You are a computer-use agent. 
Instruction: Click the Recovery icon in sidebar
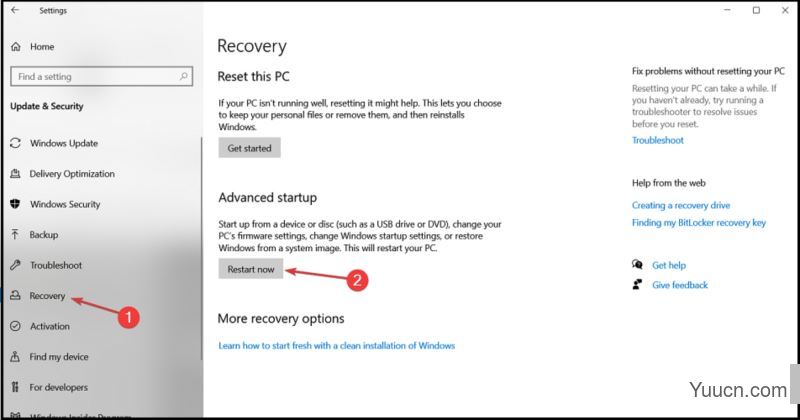click(x=15, y=295)
